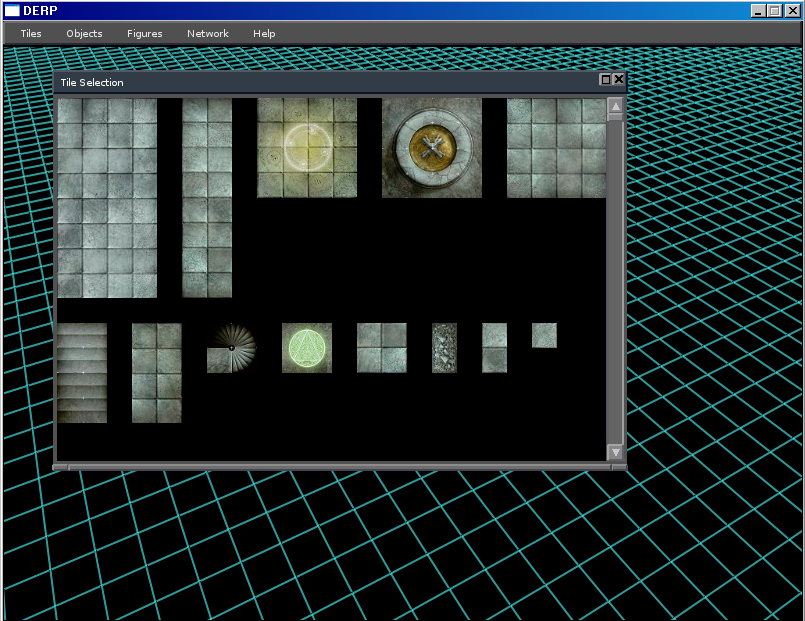Maximize the Tile Selection panel

coord(605,79)
